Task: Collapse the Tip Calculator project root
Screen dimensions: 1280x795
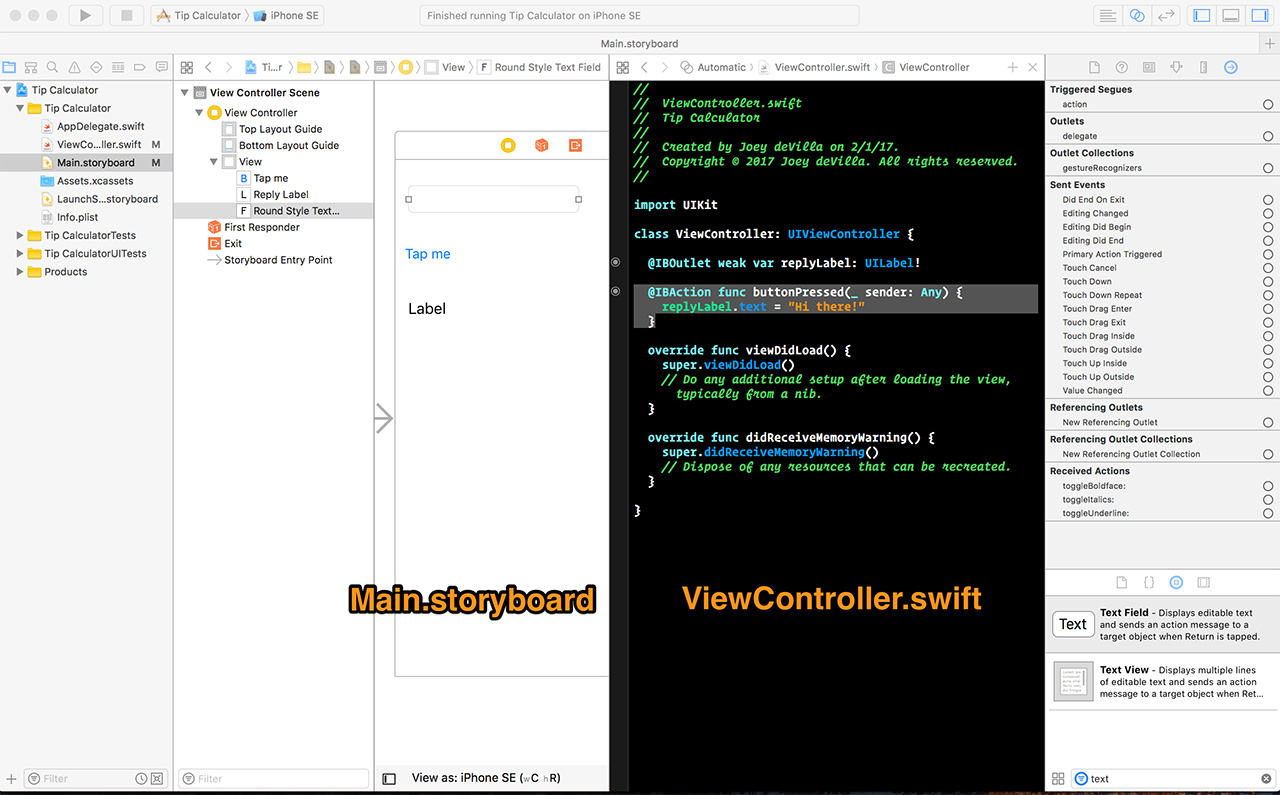Action: pos(9,90)
